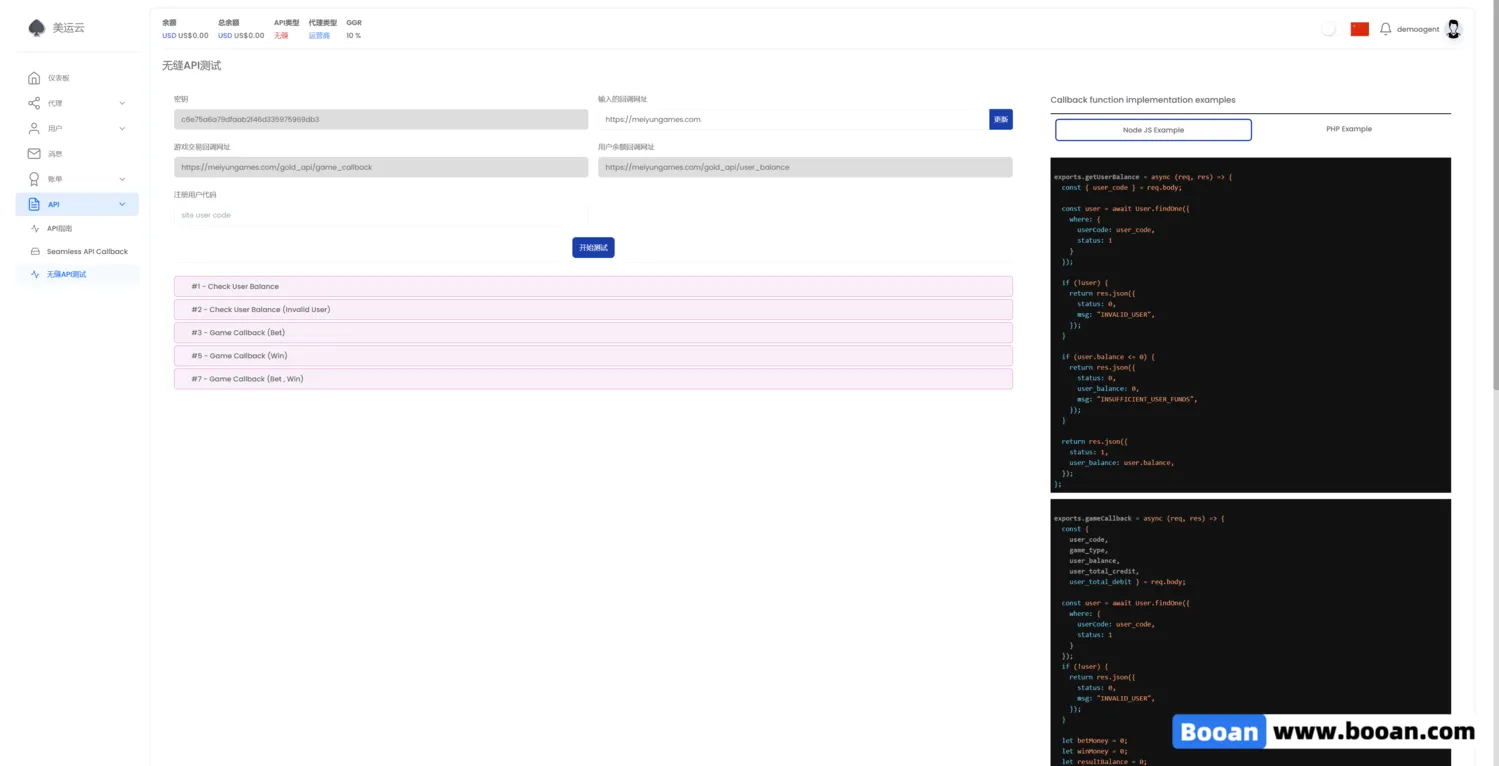Viewport: 1499px width, 766px height.
Task: Open the demoagent avatar picture
Action: [x=1453, y=29]
